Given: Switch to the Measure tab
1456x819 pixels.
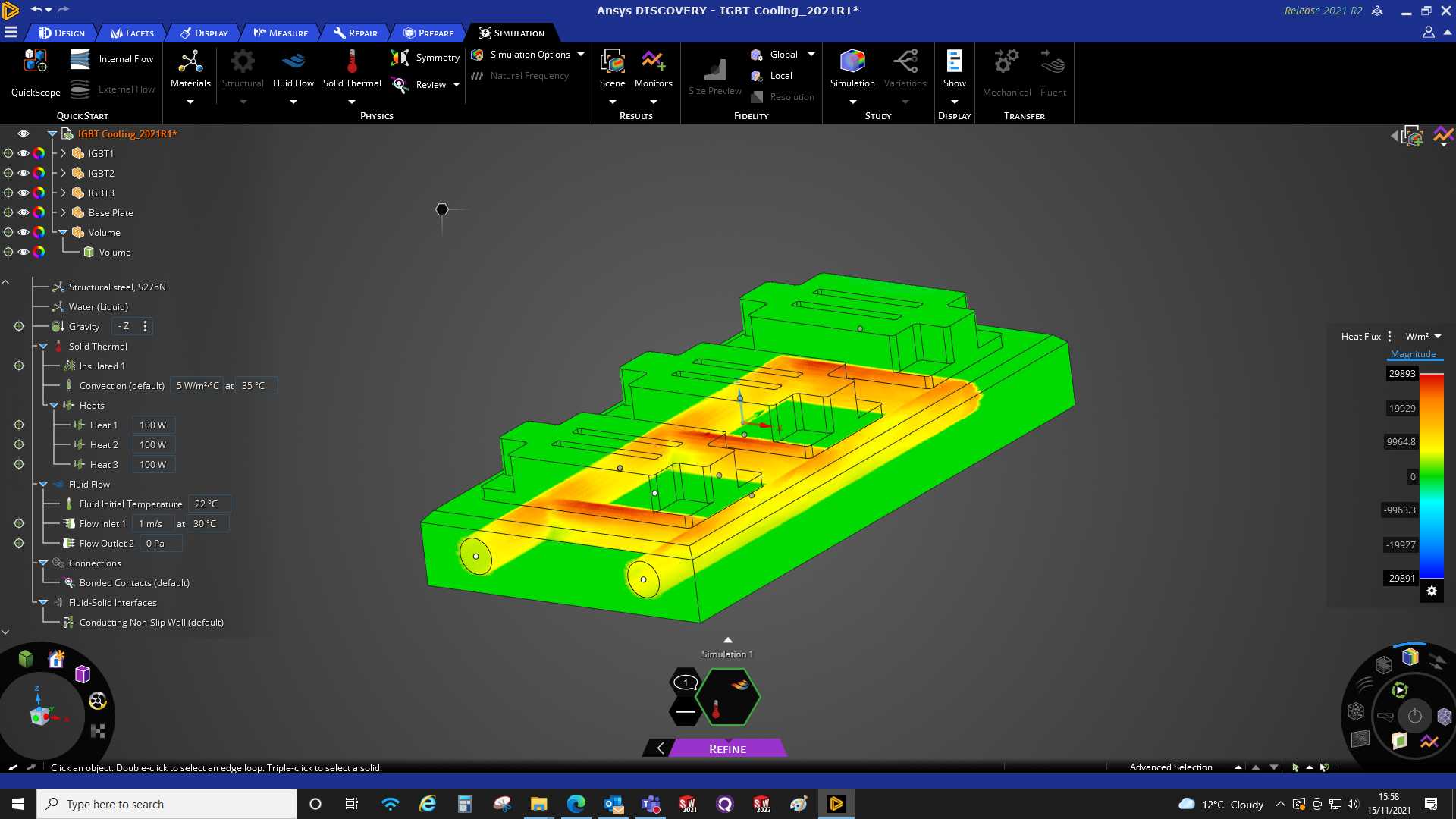Looking at the screenshot, I should point(281,33).
